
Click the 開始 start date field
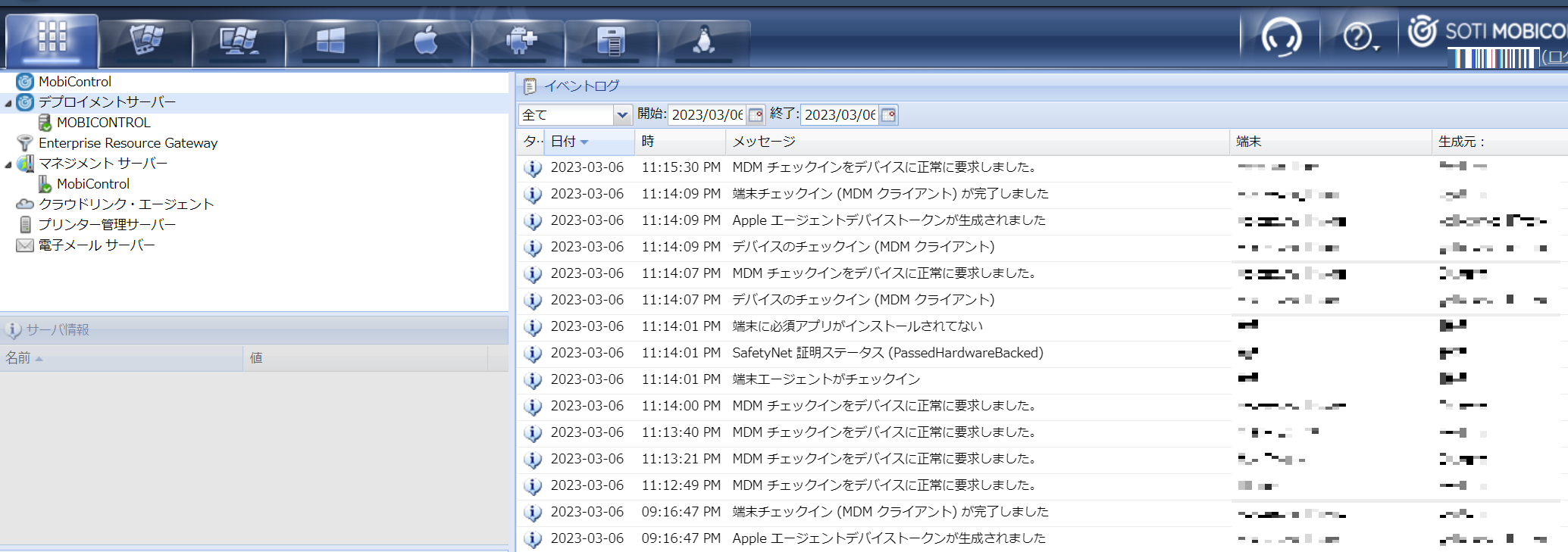[707, 114]
